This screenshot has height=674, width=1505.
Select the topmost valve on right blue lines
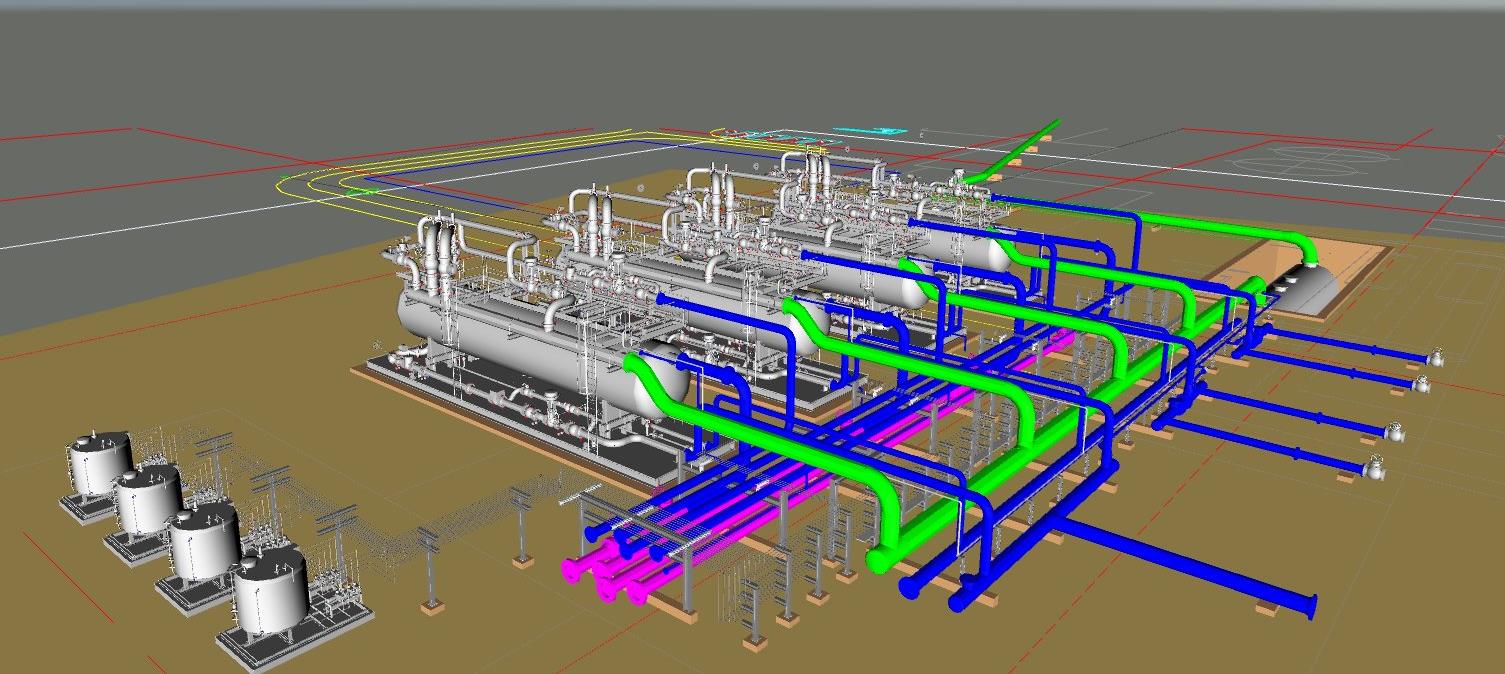click(x=1437, y=357)
